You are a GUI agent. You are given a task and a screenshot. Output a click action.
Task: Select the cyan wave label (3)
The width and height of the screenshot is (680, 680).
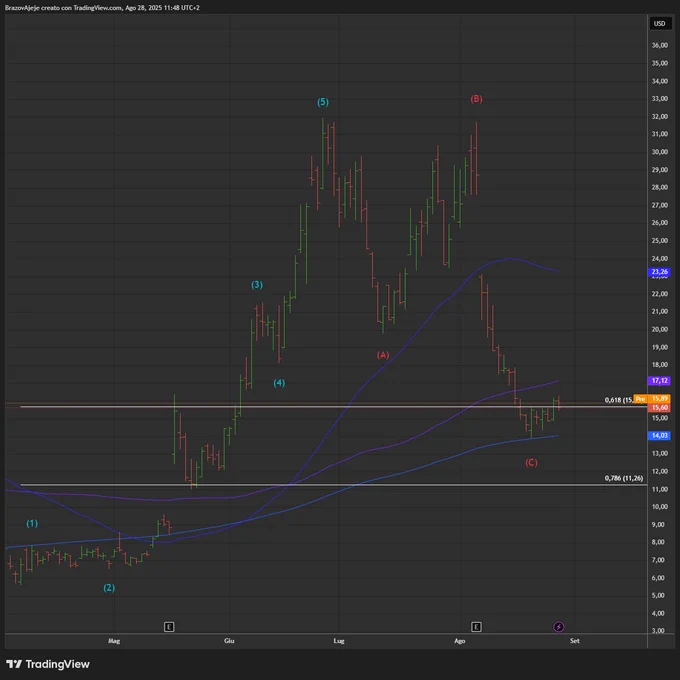tap(257, 284)
